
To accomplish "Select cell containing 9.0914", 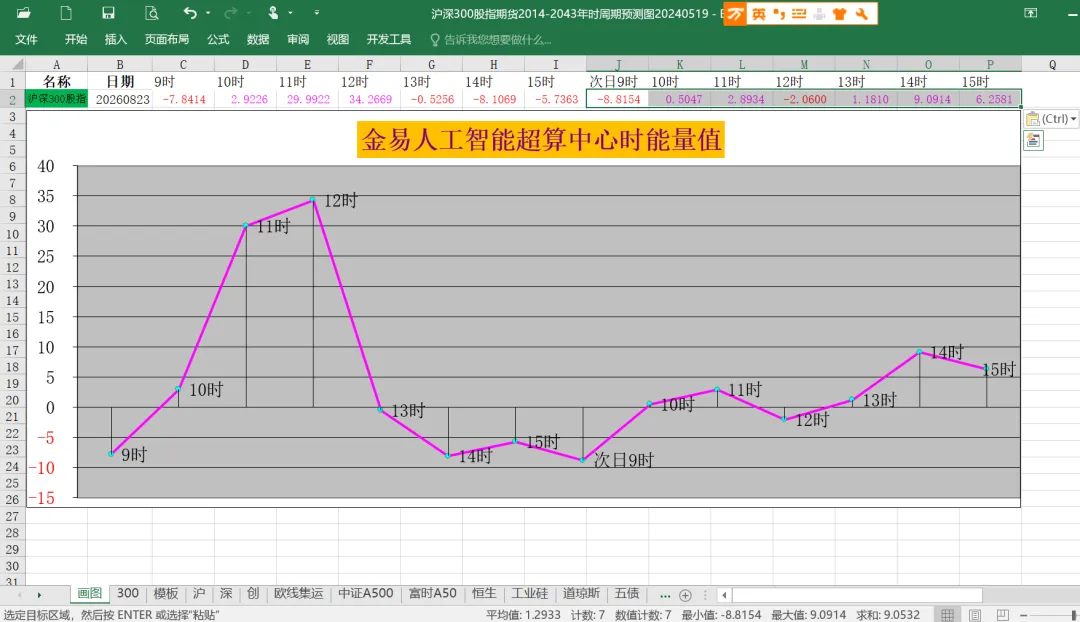I will [928, 99].
